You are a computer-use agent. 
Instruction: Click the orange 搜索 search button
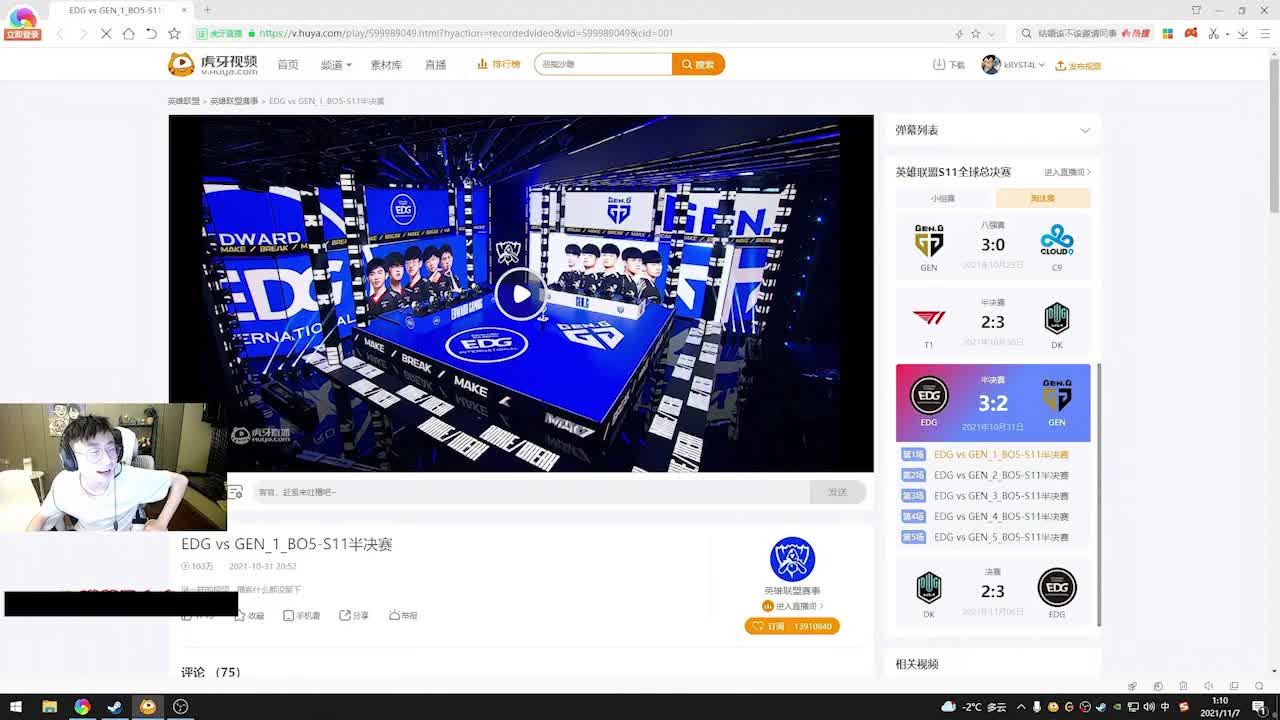pos(698,64)
